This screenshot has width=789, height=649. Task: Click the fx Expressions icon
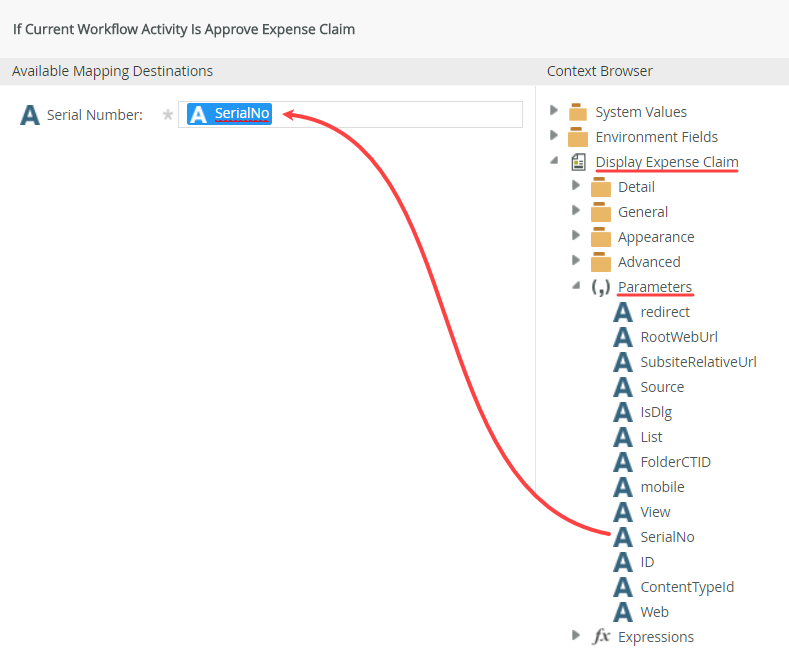(x=601, y=636)
